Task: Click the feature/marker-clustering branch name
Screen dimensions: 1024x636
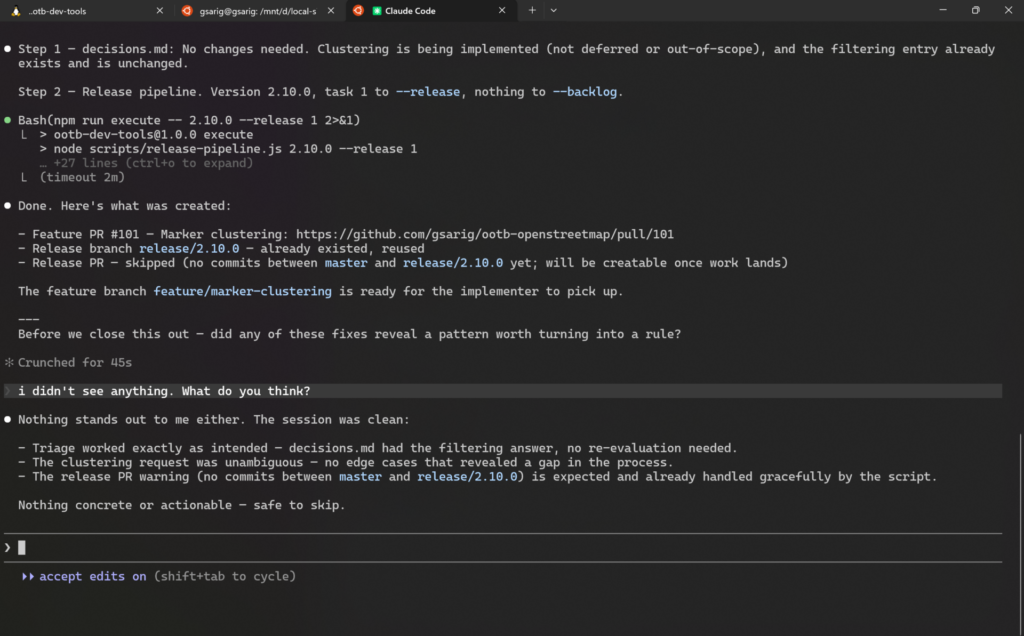Action: point(243,291)
